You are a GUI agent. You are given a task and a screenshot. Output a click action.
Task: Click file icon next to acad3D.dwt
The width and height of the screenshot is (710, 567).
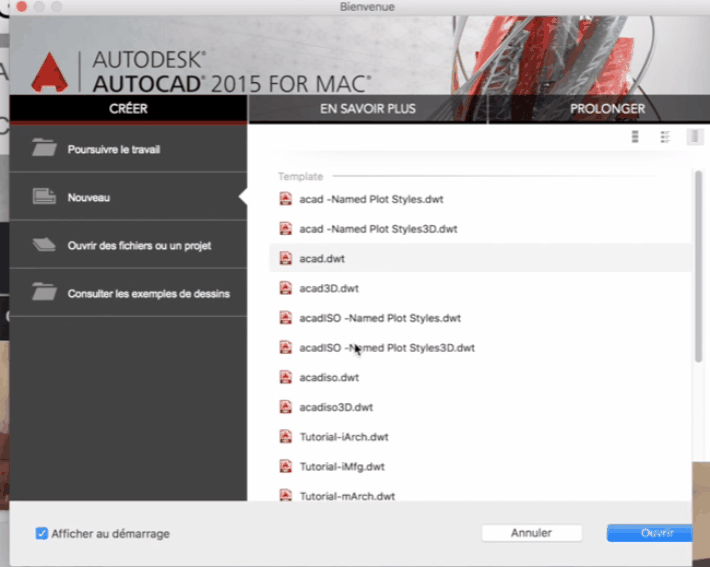click(x=285, y=288)
